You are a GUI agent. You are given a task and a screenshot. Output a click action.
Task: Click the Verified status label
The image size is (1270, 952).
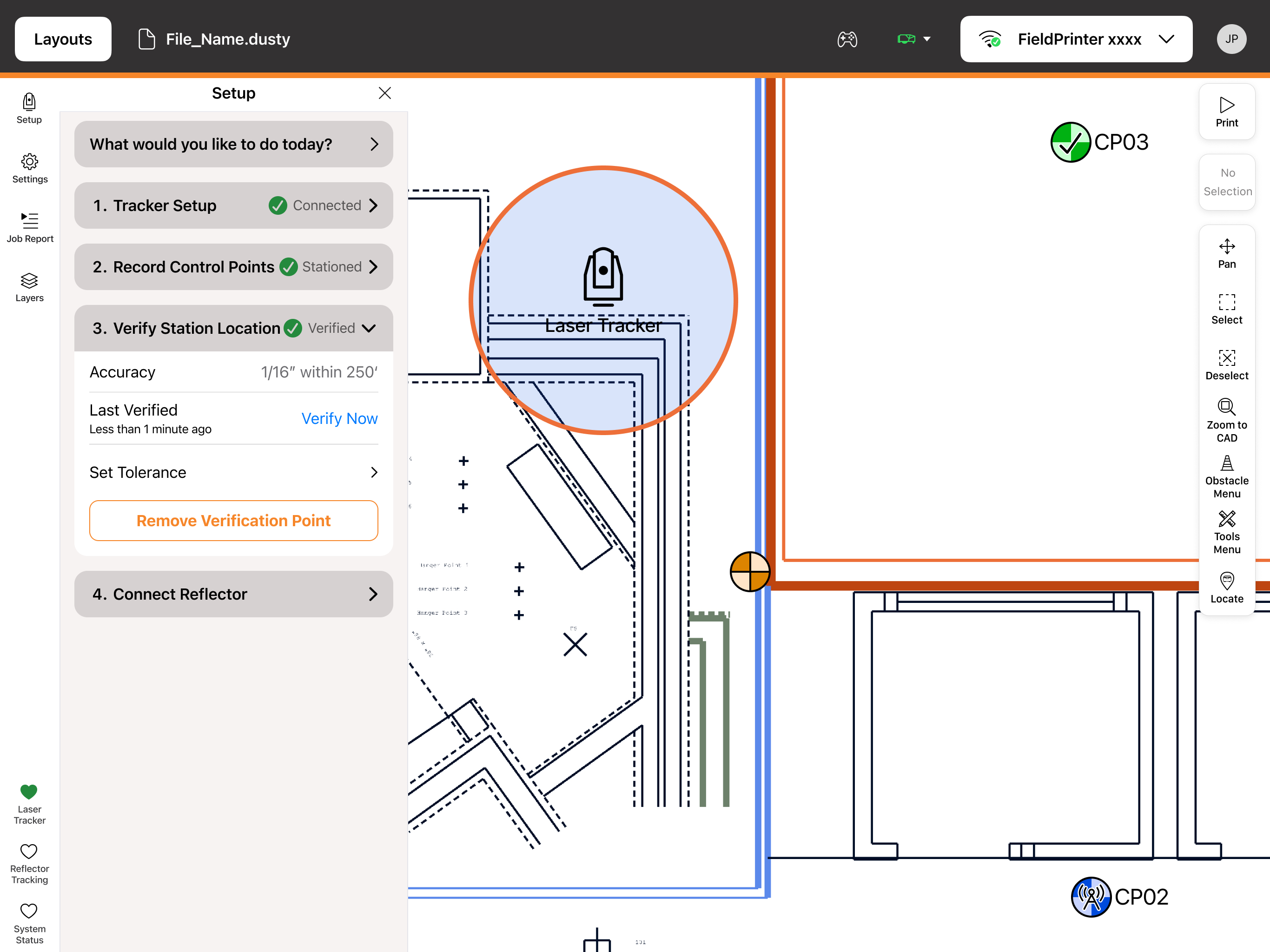[x=331, y=329]
